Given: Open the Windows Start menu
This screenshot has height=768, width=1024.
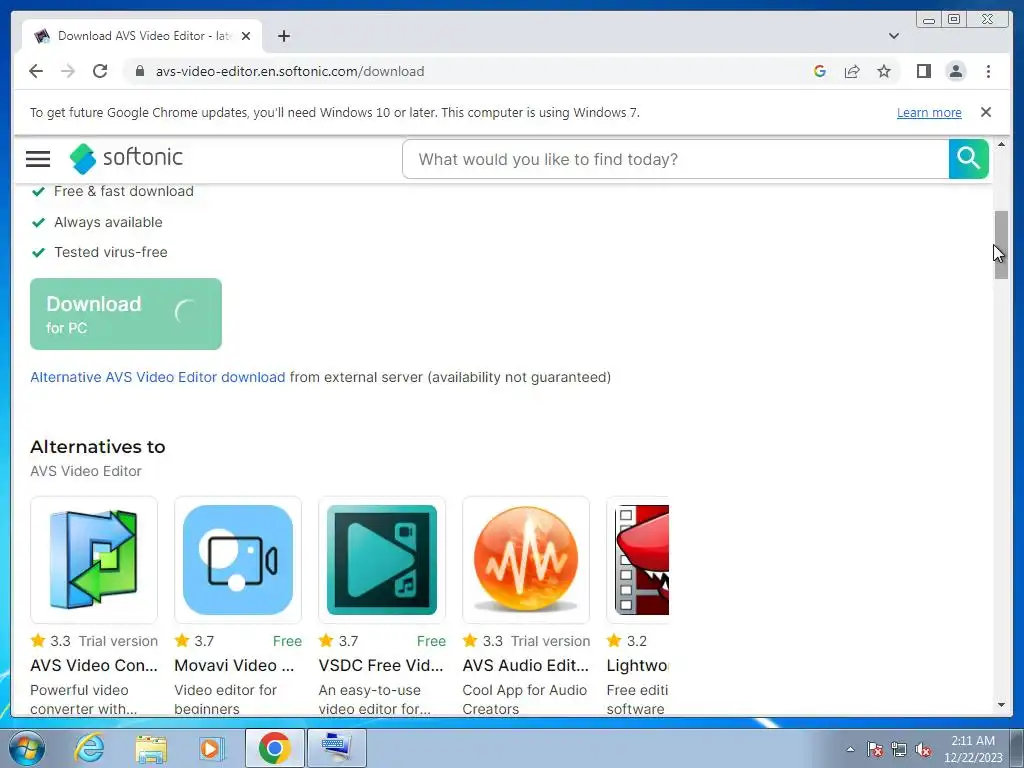Looking at the screenshot, I should coord(27,748).
